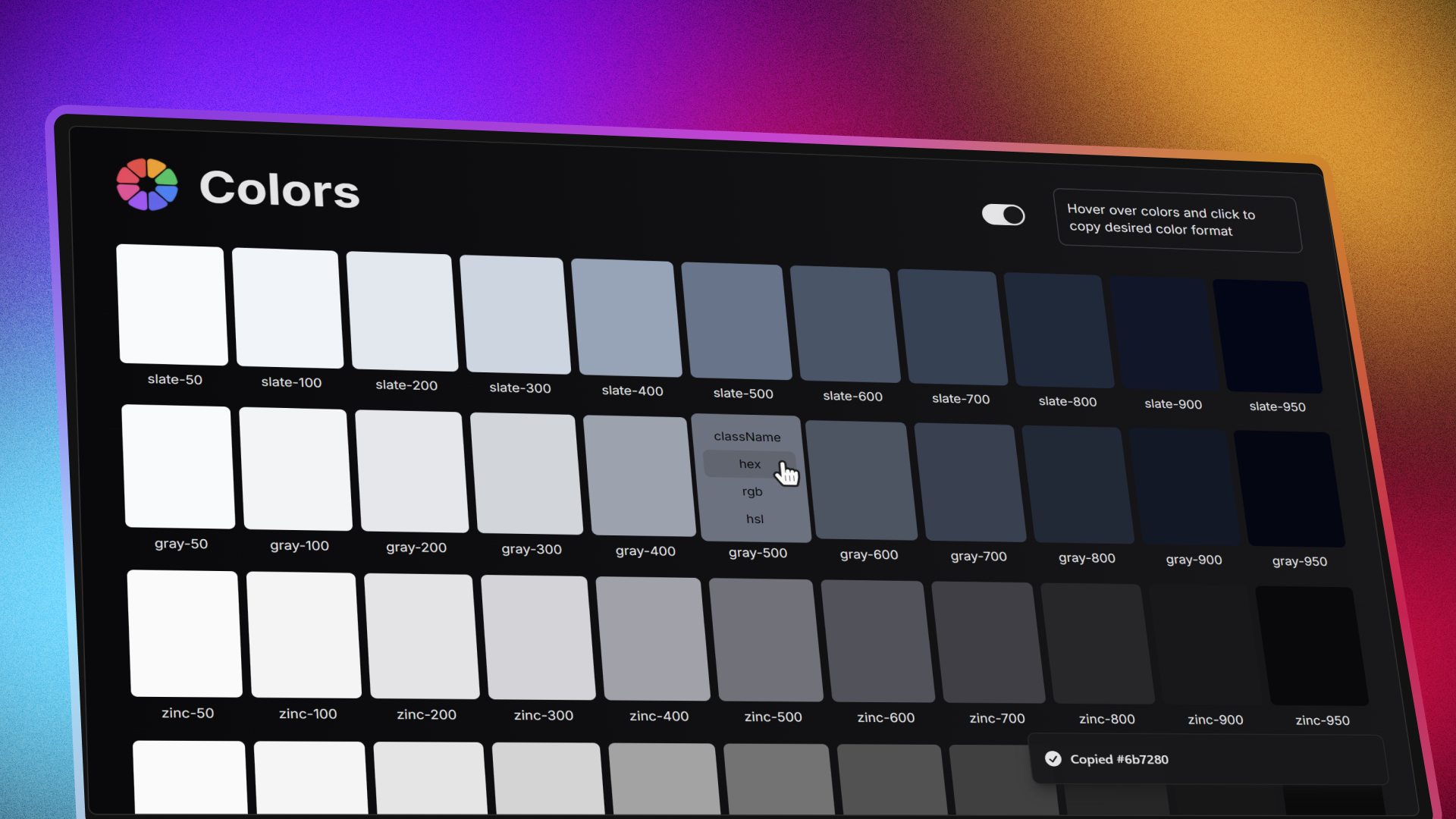The width and height of the screenshot is (1456, 819).
Task: Click the slate-50 color swatch
Action: (x=172, y=305)
